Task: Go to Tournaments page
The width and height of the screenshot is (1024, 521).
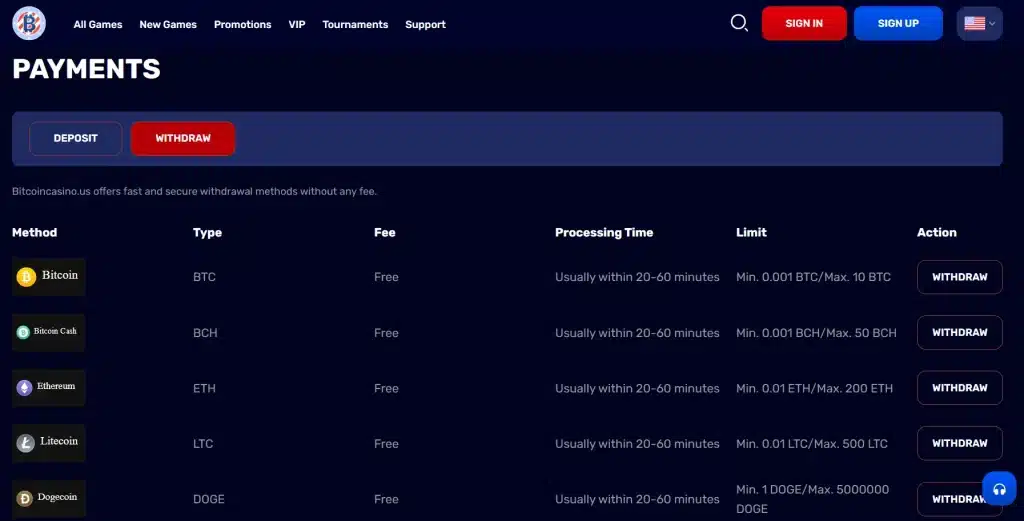Action: coord(355,24)
